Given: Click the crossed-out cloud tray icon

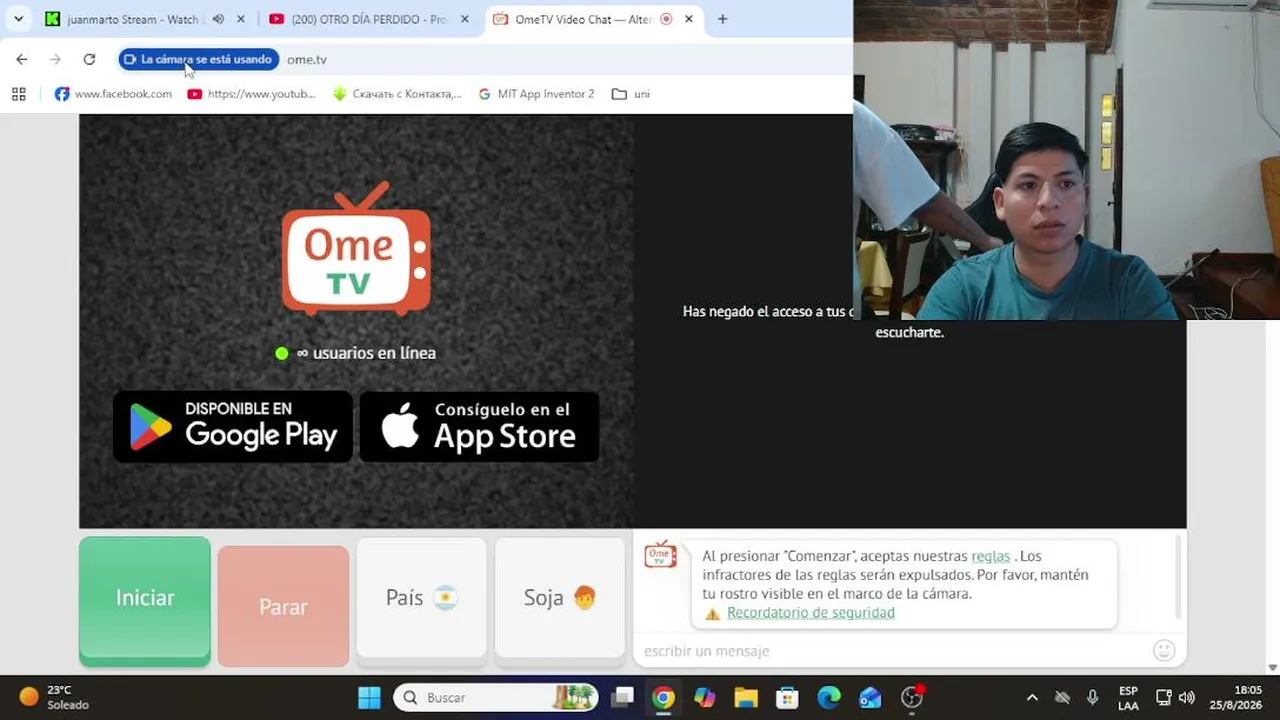Looking at the screenshot, I should click(x=1062, y=698).
